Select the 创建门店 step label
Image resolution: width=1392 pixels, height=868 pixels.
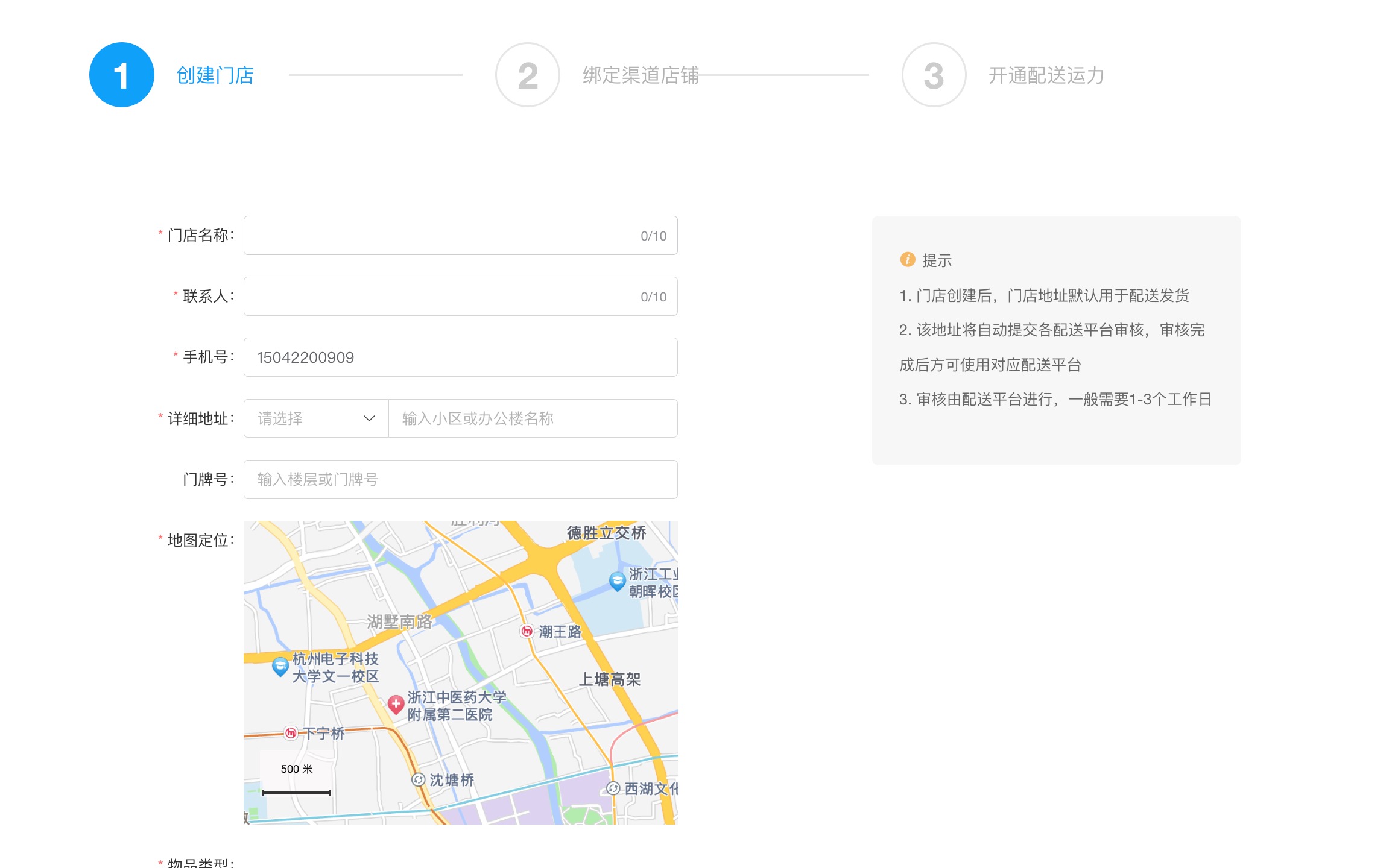pyautogui.click(x=215, y=75)
